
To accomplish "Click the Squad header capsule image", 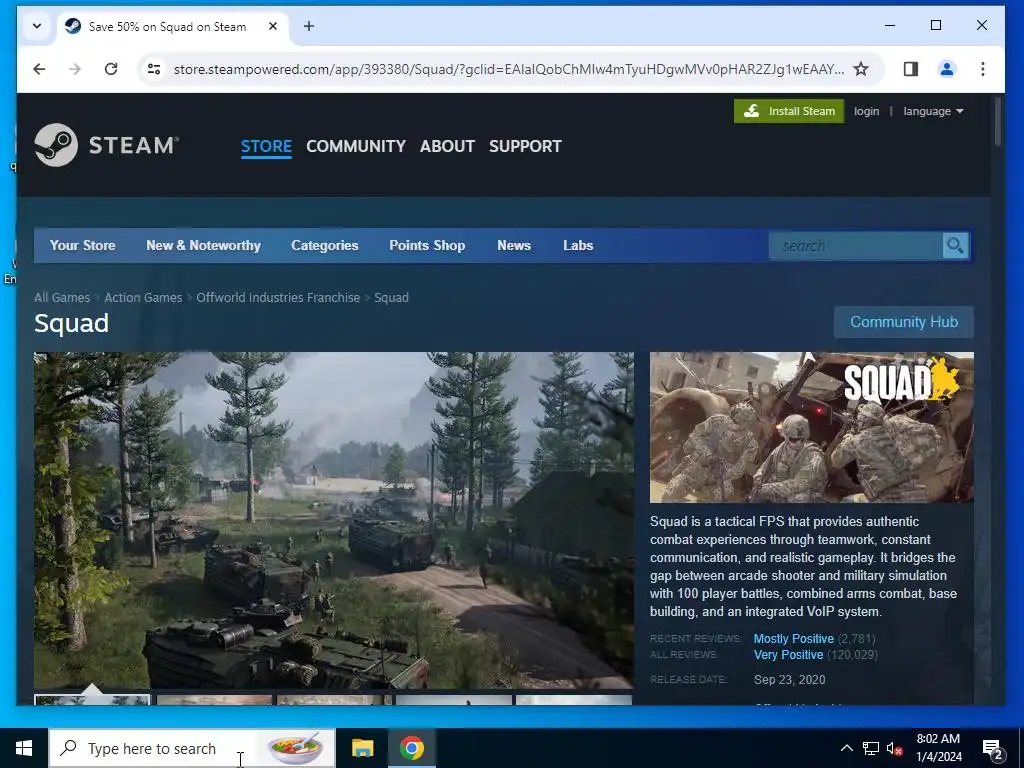I will tap(812, 427).
